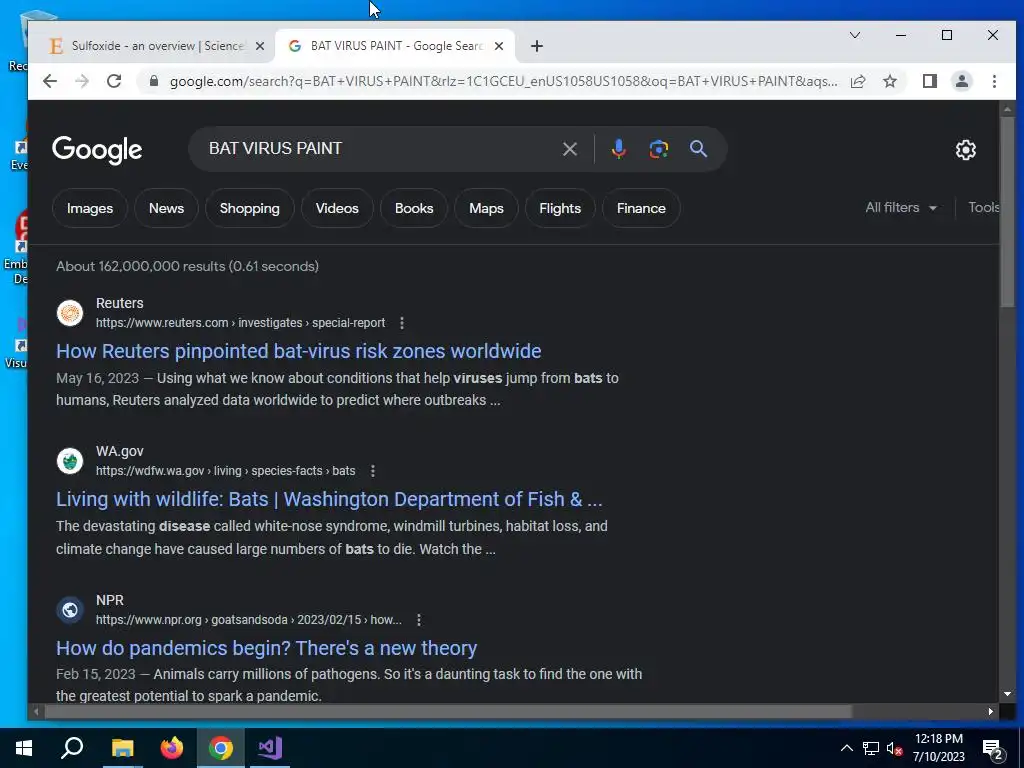Open Chrome side panel
This screenshot has height=768, width=1024.
(x=929, y=81)
